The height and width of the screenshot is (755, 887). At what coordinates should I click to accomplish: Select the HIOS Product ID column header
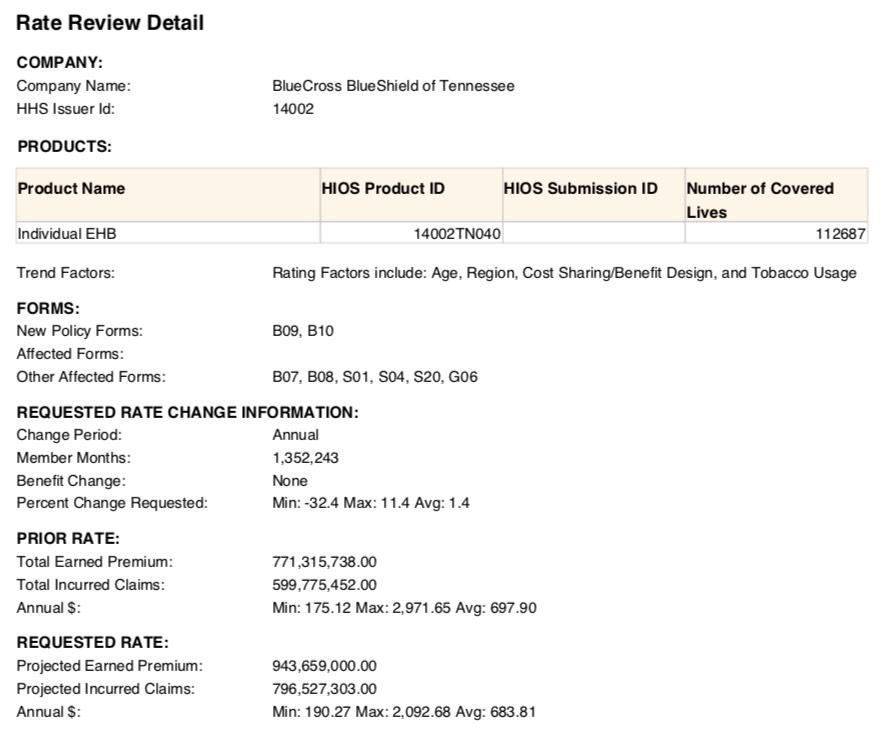point(383,189)
